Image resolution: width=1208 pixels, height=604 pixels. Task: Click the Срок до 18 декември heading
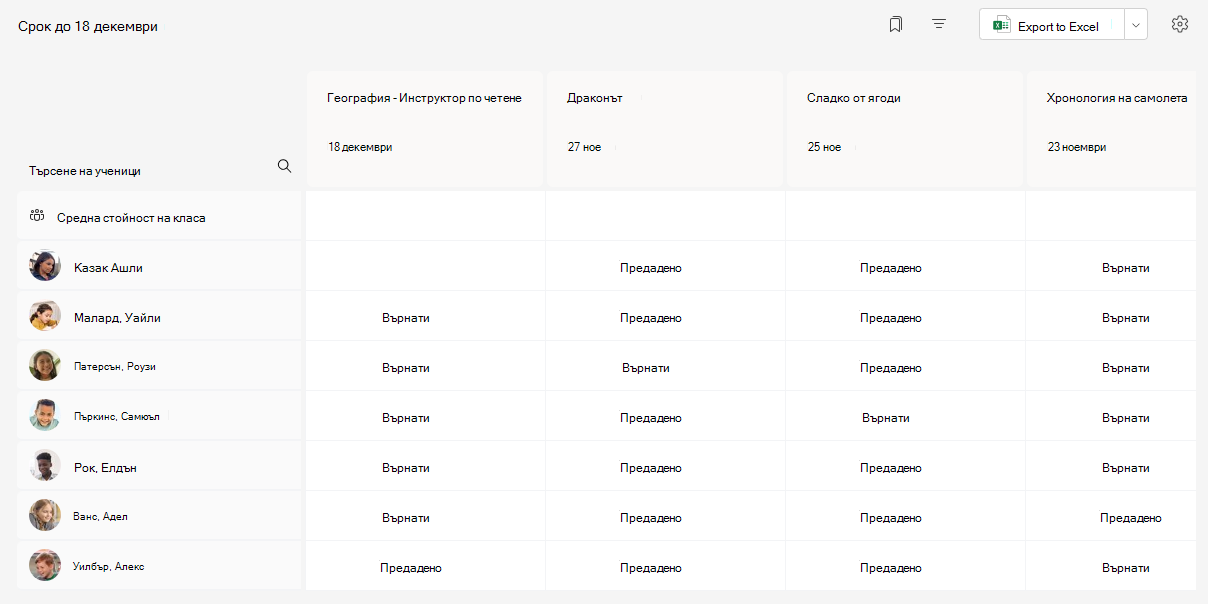click(x=88, y=26)
